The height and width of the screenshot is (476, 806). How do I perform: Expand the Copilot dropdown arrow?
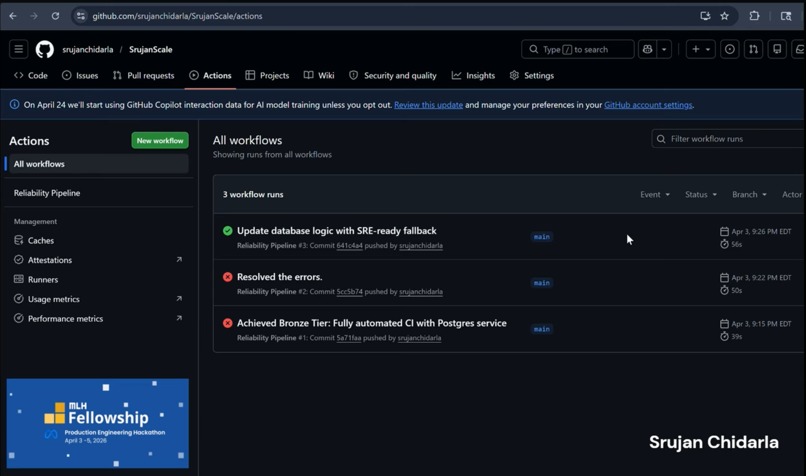tap(664, 49)
